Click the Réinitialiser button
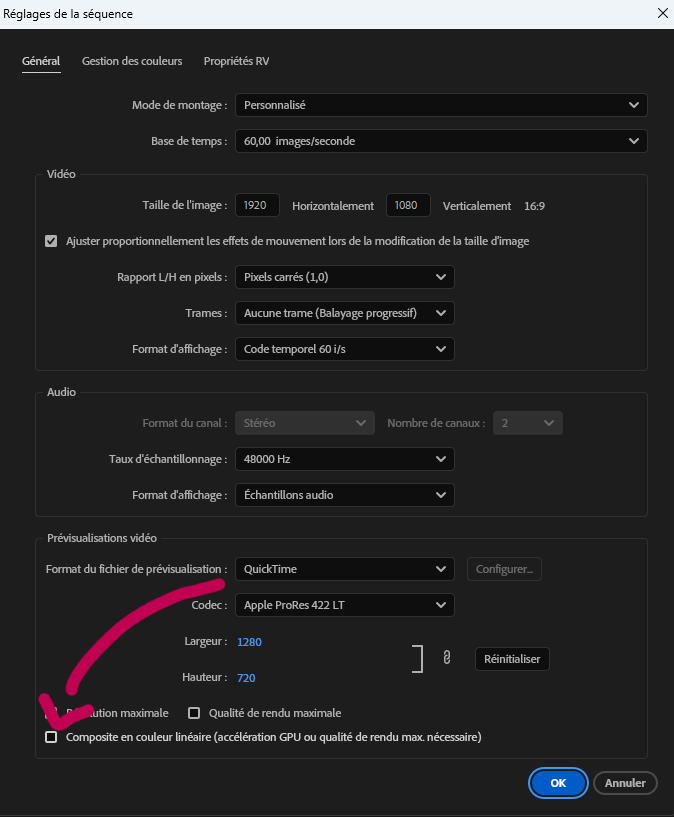The image size is (674, 817). pyautogui.click(x=512, y=659)
